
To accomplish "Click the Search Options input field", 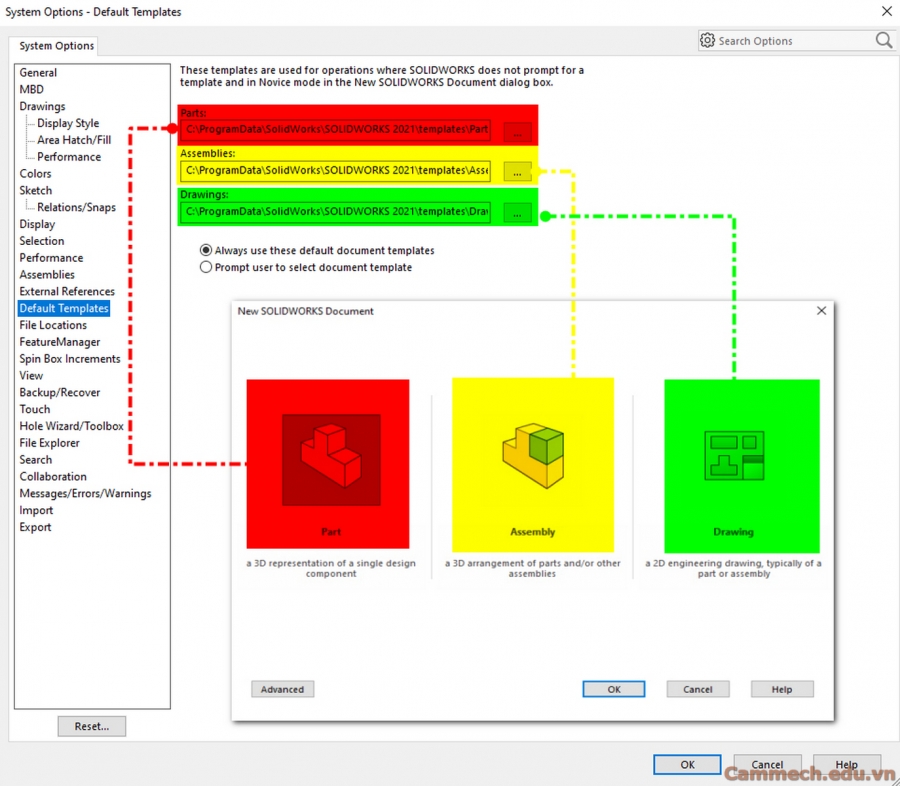I will click(x=795, y=41).
